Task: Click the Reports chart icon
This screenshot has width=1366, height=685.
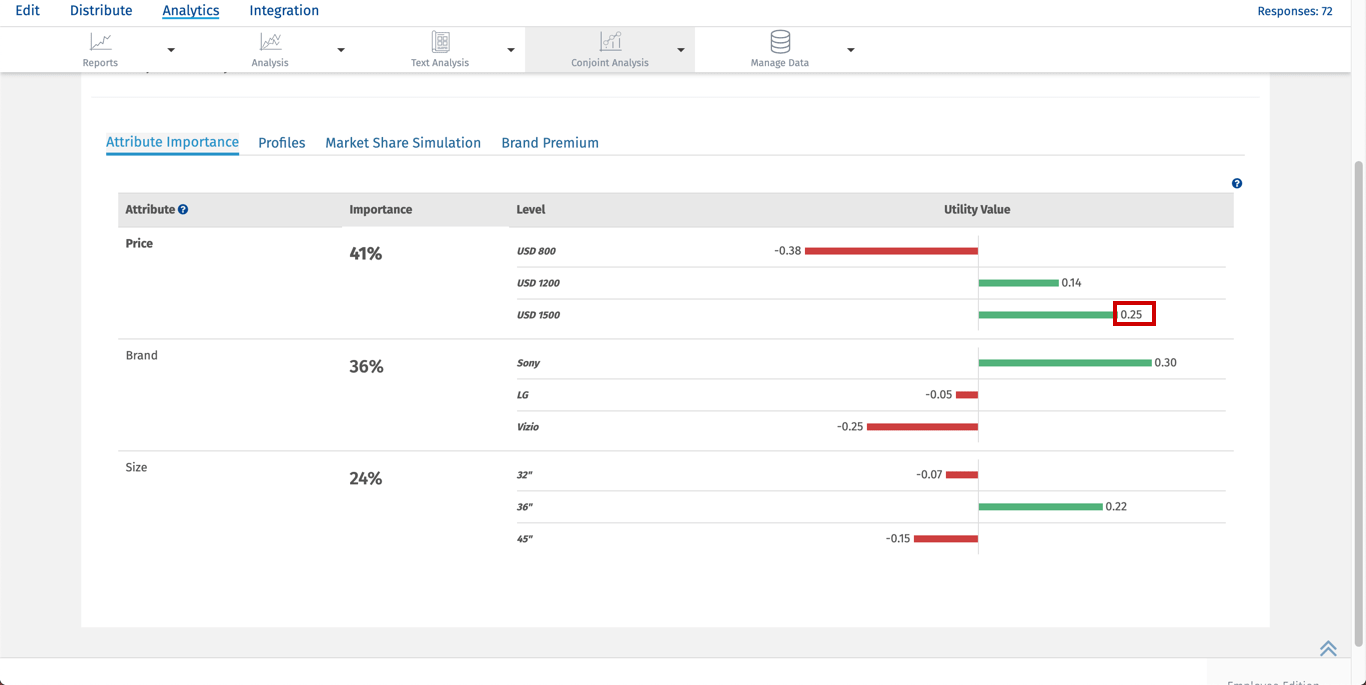Action: (100, 42)
